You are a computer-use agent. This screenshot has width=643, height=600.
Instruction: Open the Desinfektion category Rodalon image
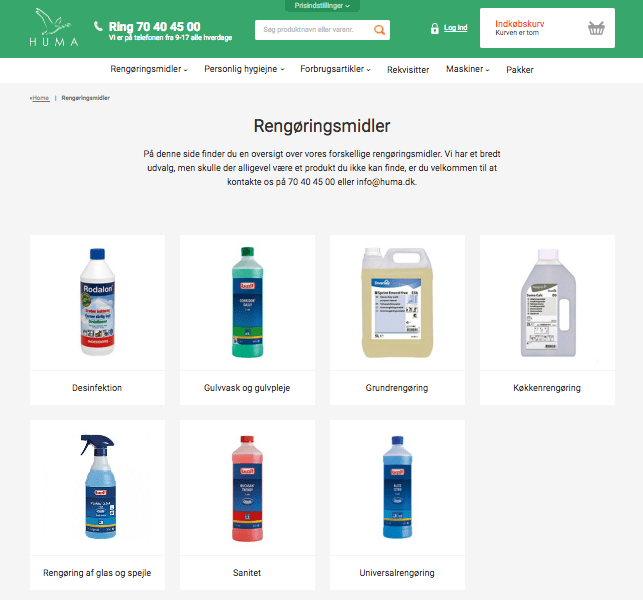click(x=98, y=302)
